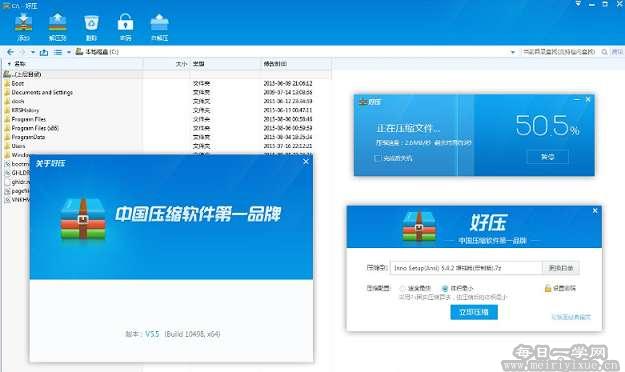Click the Extract To (解压到) toolbar icon
625x372 pixels.
[x=57, y=23]
